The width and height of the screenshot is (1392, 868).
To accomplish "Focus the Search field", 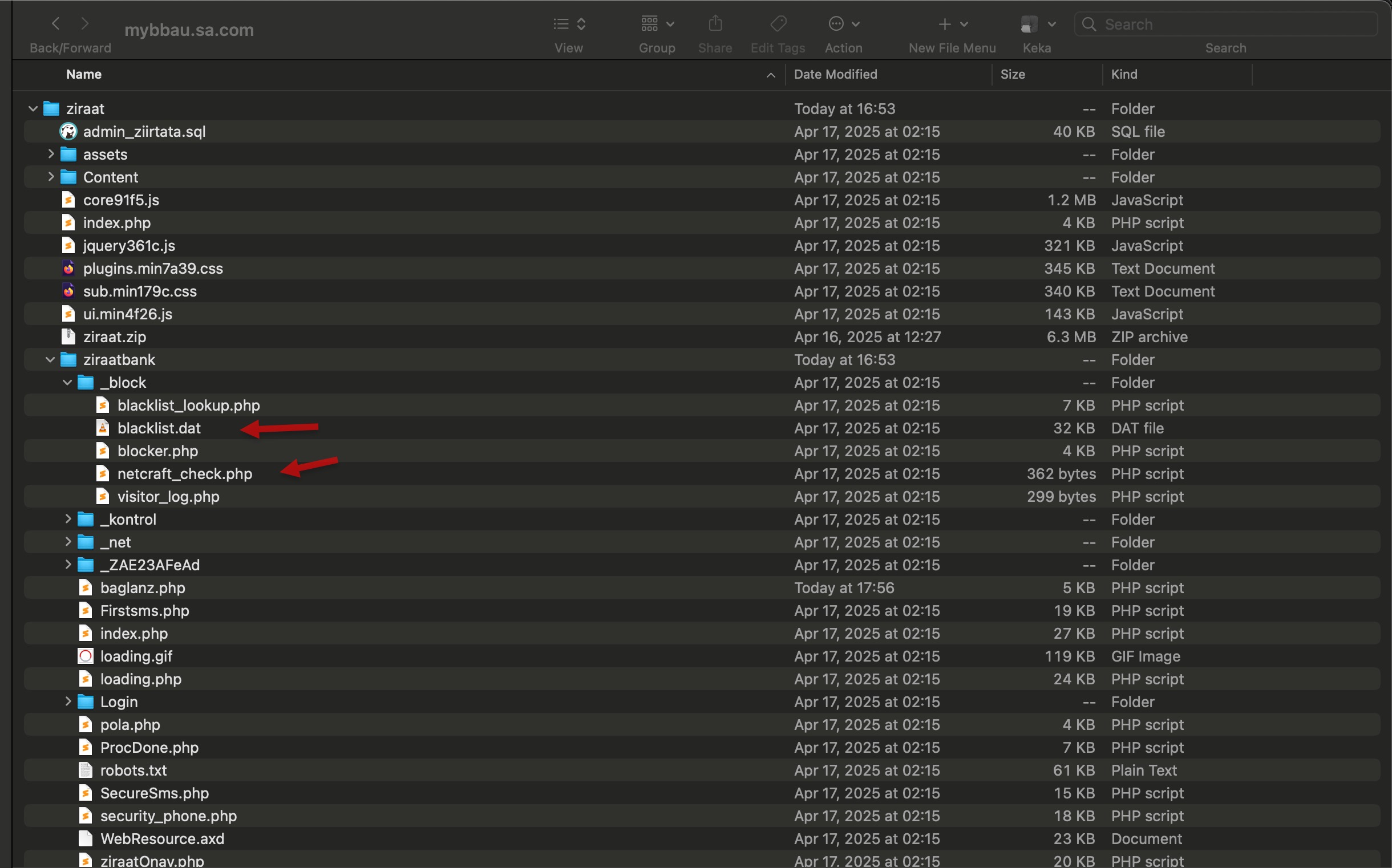I will tap(1225, 24).
